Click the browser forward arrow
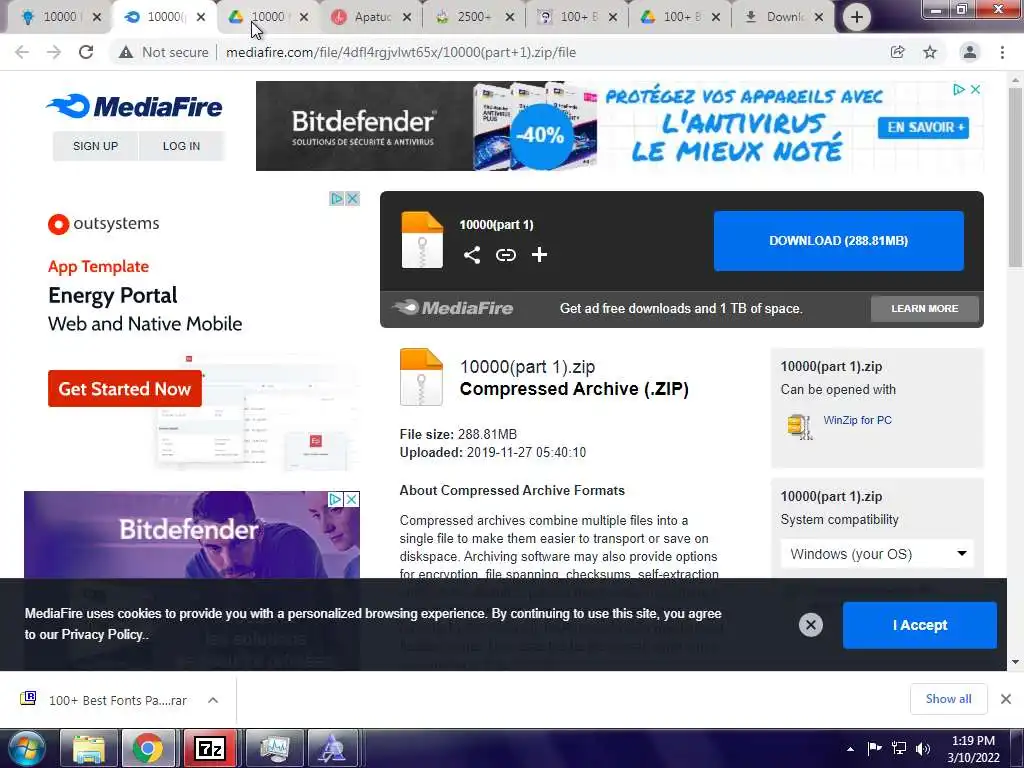Image resolution: width=1024 pixels, height=768 pixels. (x=54, y=52)
